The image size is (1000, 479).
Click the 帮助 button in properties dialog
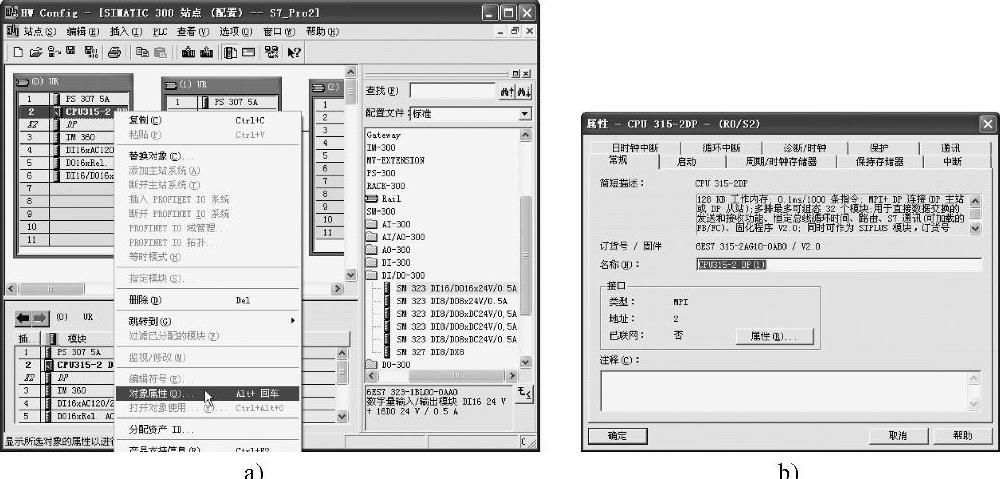[x=962, y=436]
